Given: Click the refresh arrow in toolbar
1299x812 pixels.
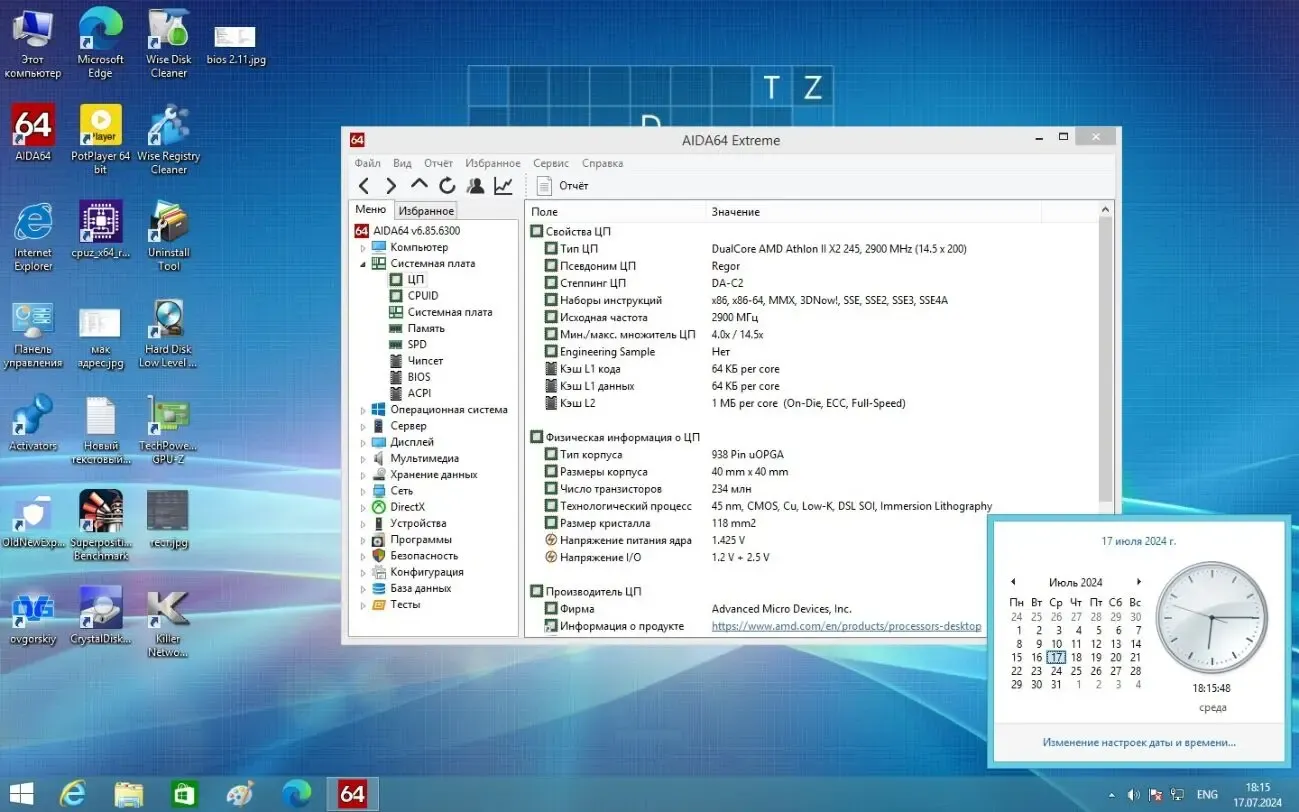Looking at the screenshot, I should pos(447,185).
